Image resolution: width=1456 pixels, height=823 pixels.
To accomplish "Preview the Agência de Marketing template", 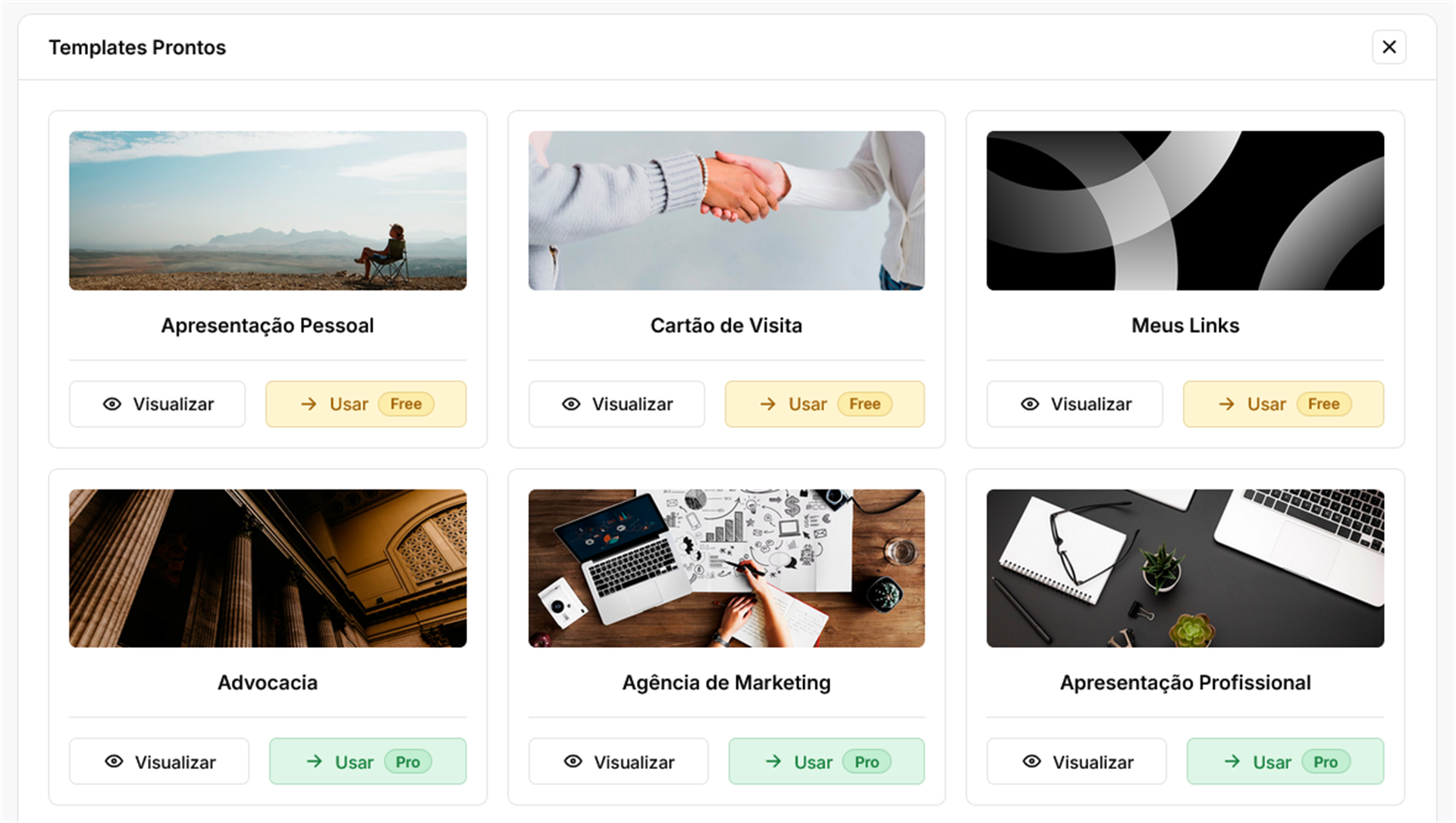I will click(618, 762).
